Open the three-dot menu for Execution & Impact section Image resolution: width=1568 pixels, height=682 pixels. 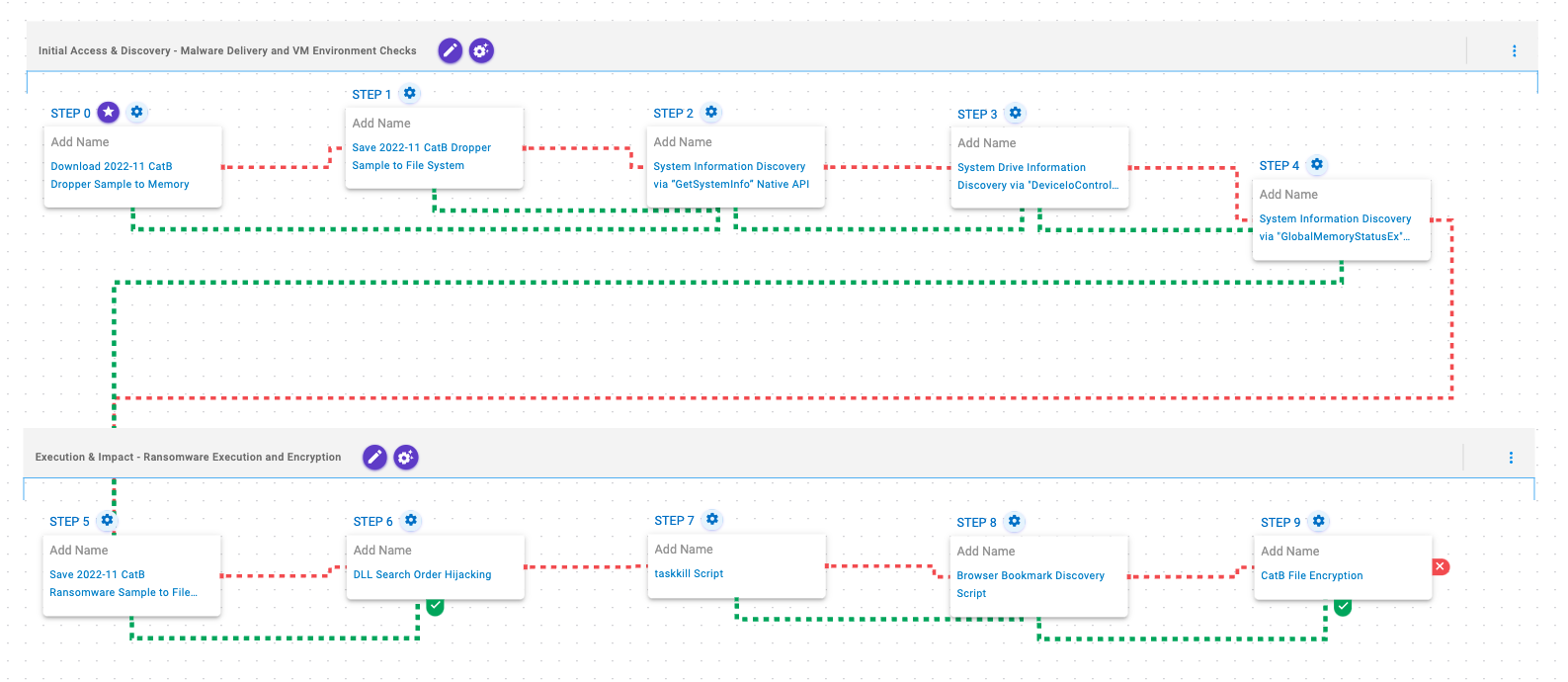[1511, 457]
